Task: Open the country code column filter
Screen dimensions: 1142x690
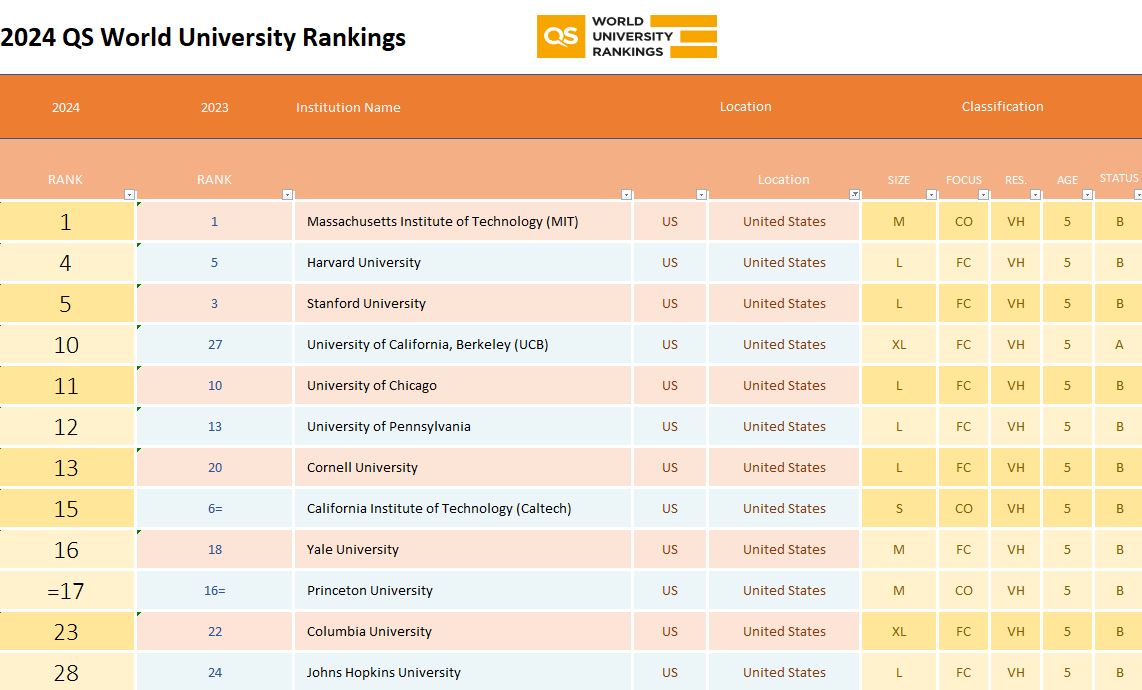Action: pos(701,195)
